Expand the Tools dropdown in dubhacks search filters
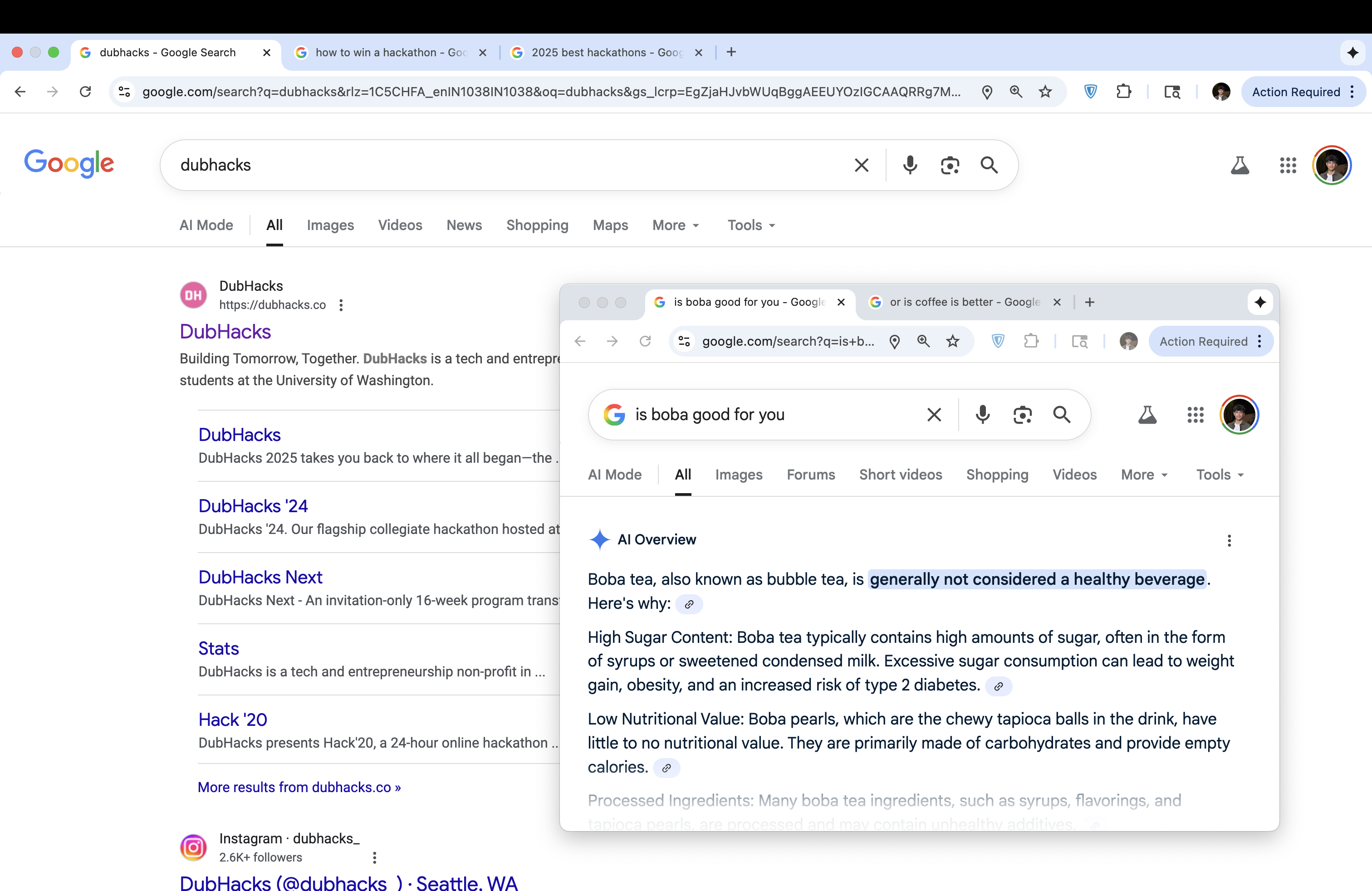This screenshot has width=1372, height=891. tap(751, 225)
